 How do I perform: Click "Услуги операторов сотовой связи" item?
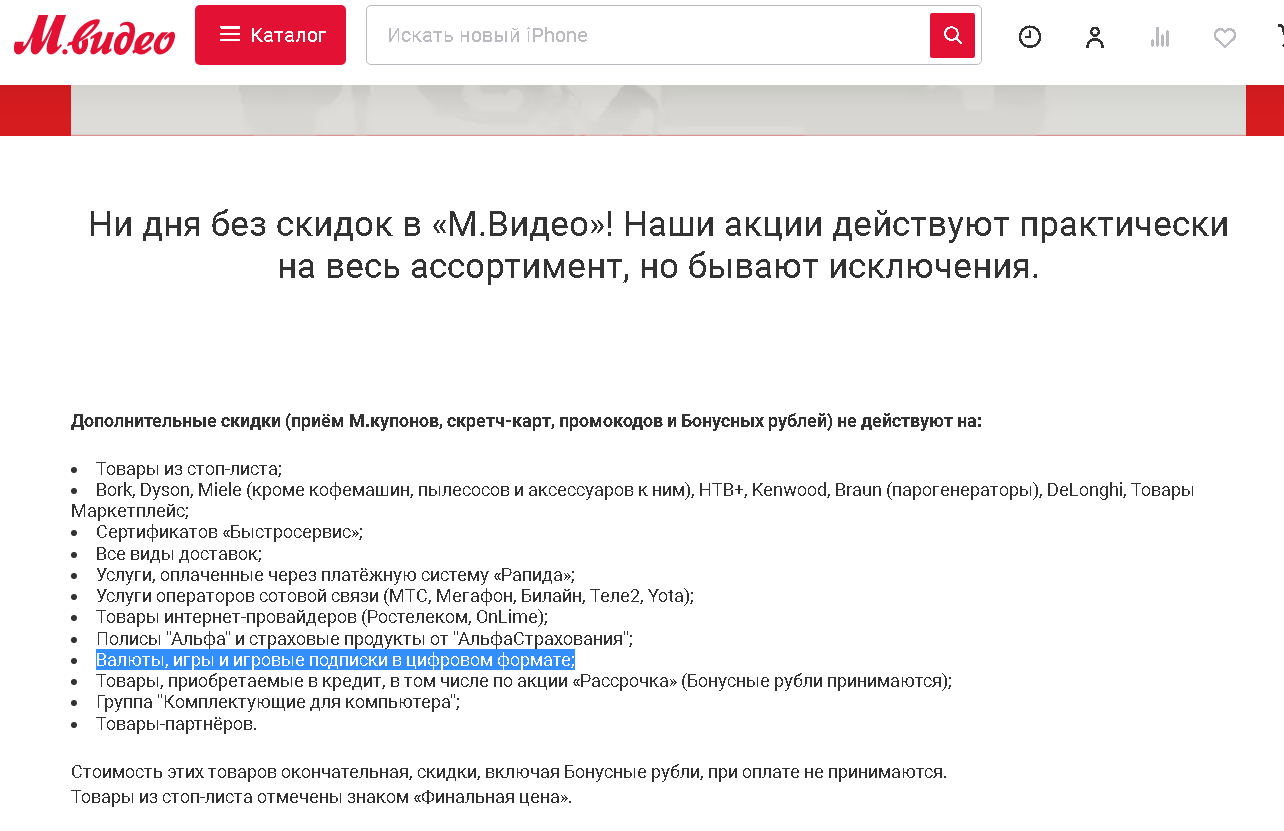(395, 596)
